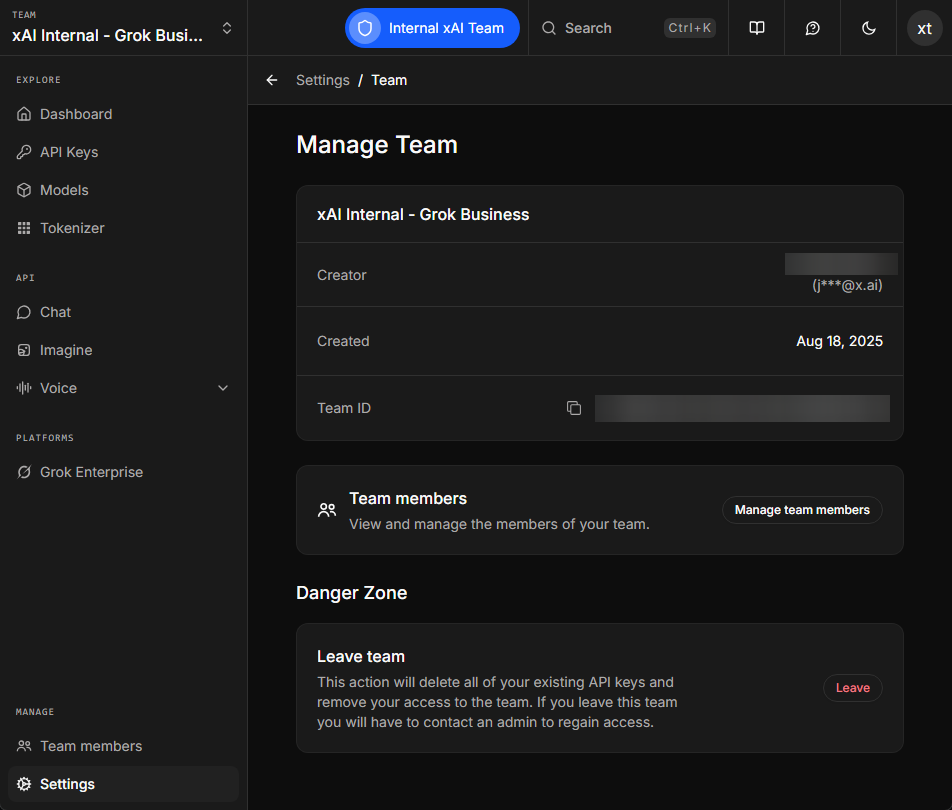The width and height of the screenshot is (952, 810).
Task: Click the Imagine image icon
Action: click(x=24, y=350)
